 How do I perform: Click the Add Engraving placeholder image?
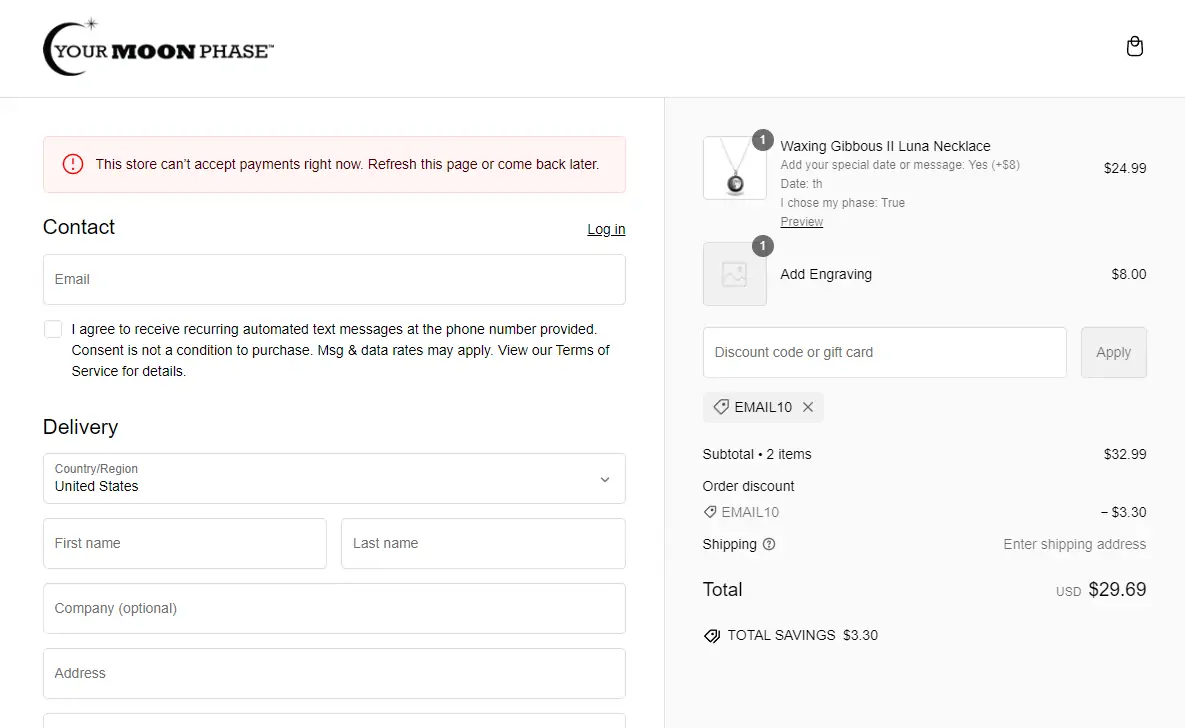point(735,274)
